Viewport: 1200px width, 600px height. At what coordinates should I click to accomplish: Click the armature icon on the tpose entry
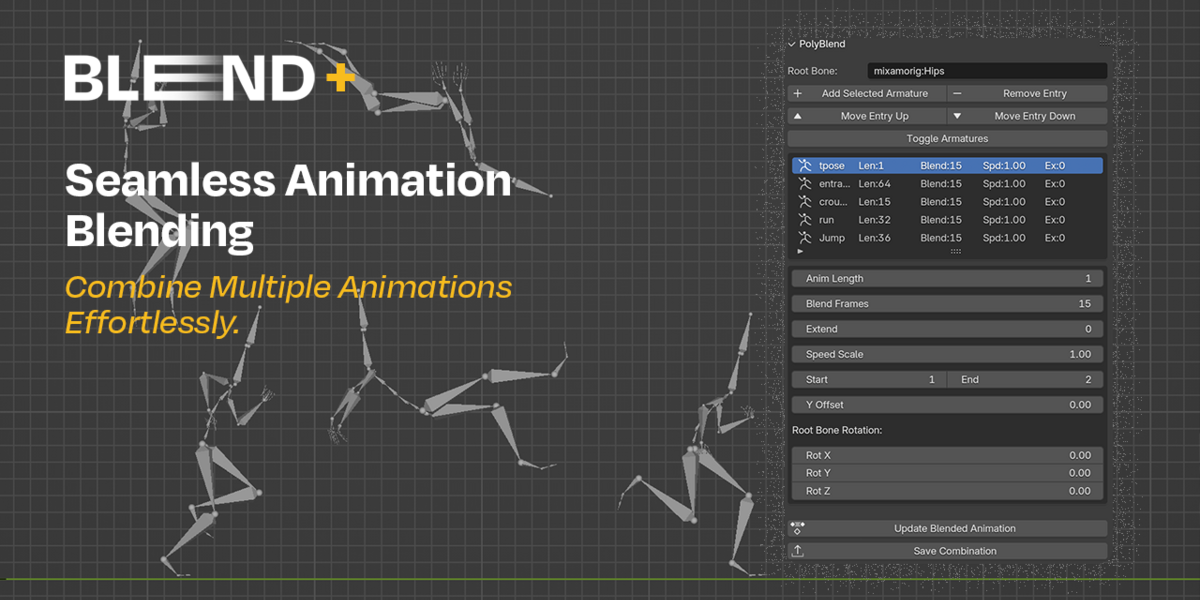pos(804,166)
